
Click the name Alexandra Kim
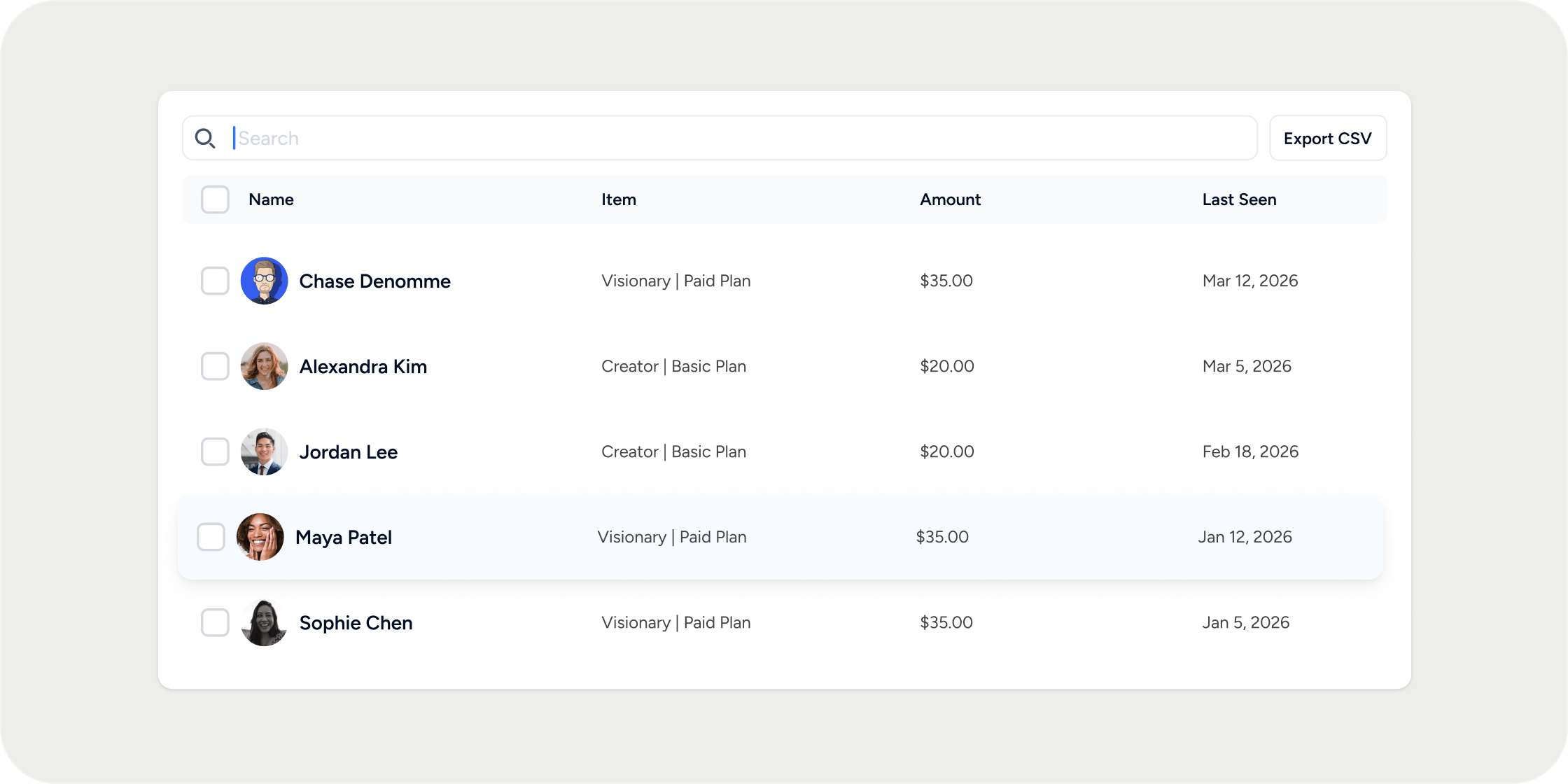point(363,367)
